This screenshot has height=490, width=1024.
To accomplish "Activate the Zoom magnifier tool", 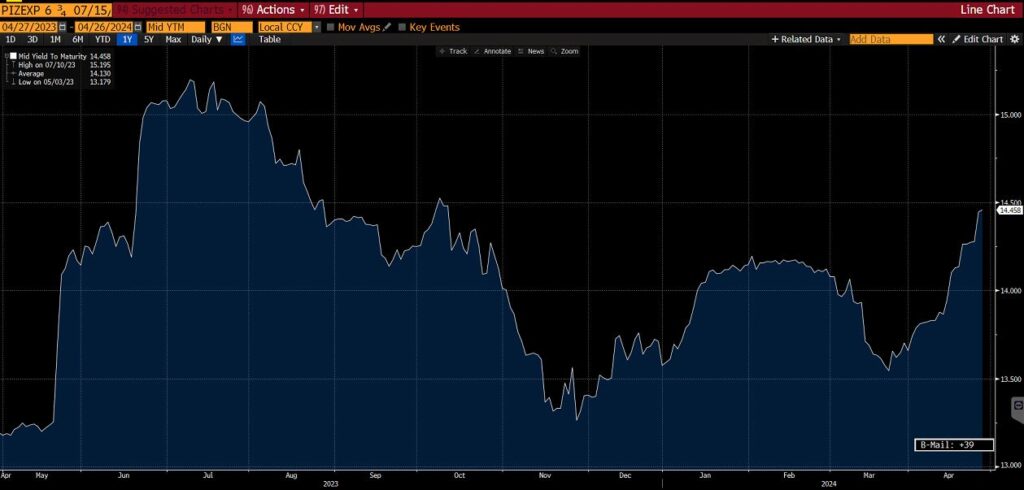I will [x=564, y=51].
